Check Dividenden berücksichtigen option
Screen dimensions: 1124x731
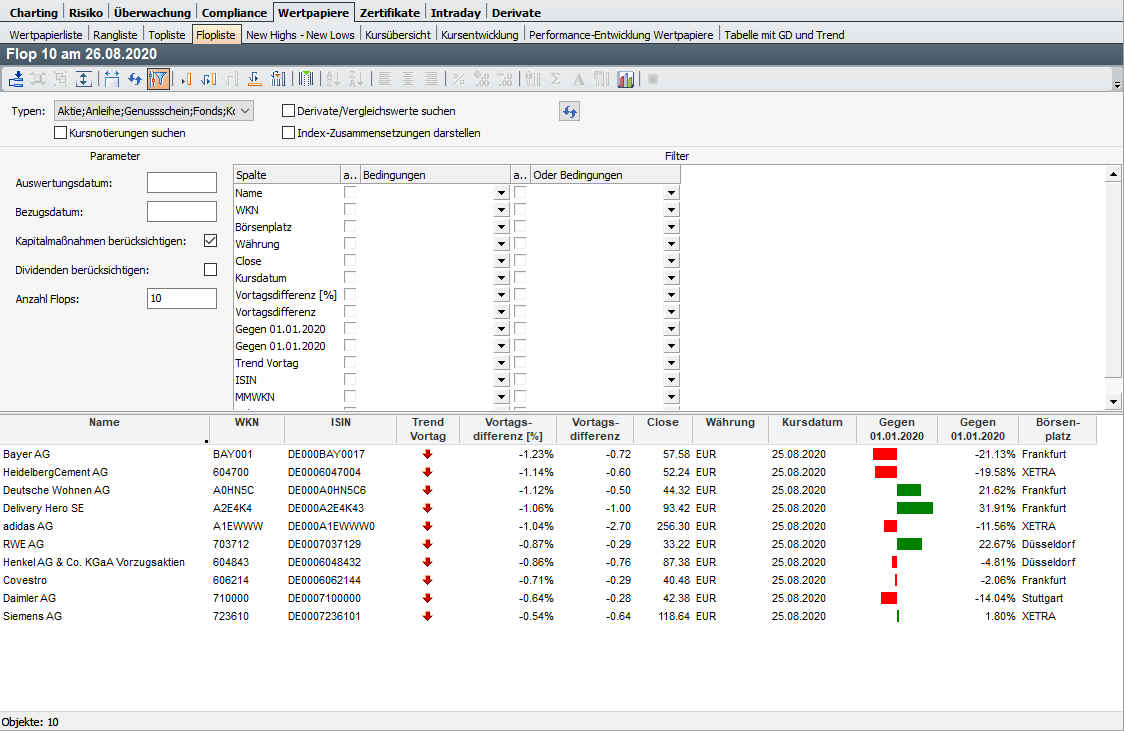(210, 269)
